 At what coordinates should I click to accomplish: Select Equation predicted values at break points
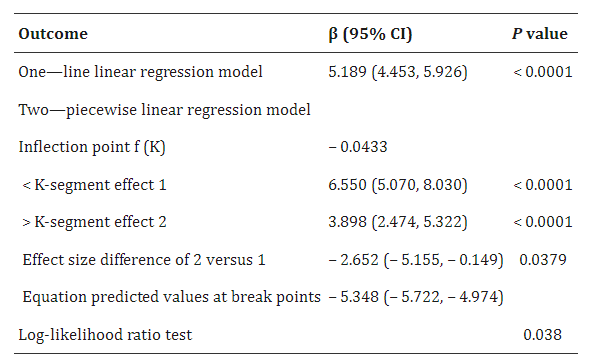[172, 297]
